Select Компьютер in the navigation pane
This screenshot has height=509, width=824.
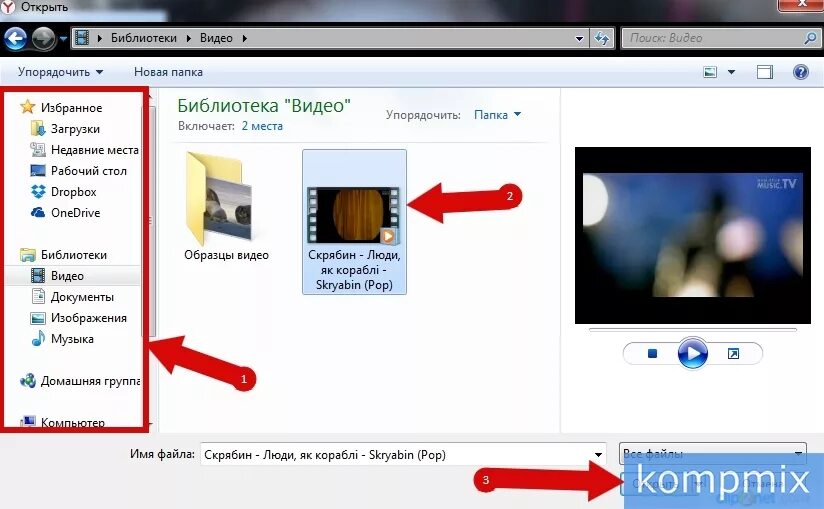point(73,422)
